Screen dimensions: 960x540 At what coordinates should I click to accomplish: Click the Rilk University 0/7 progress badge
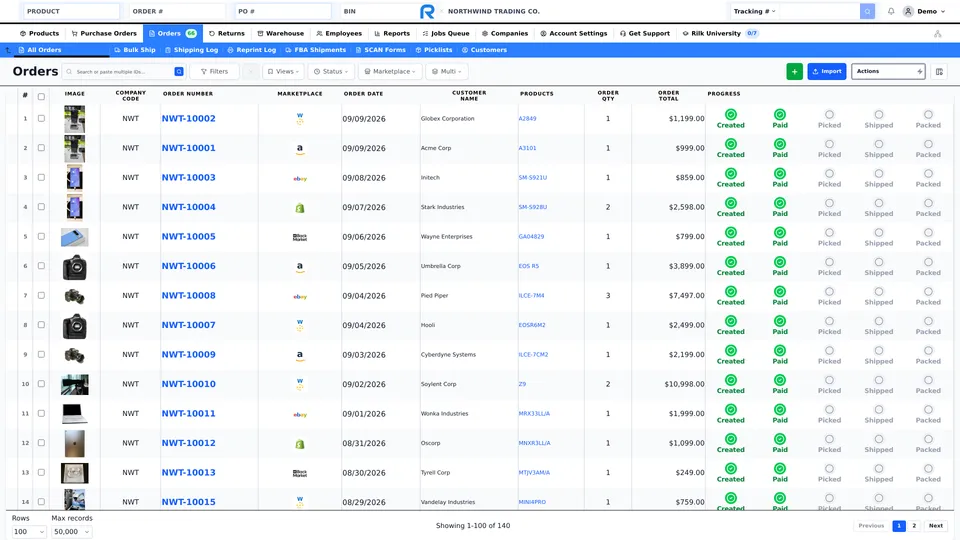click(752, 34)
